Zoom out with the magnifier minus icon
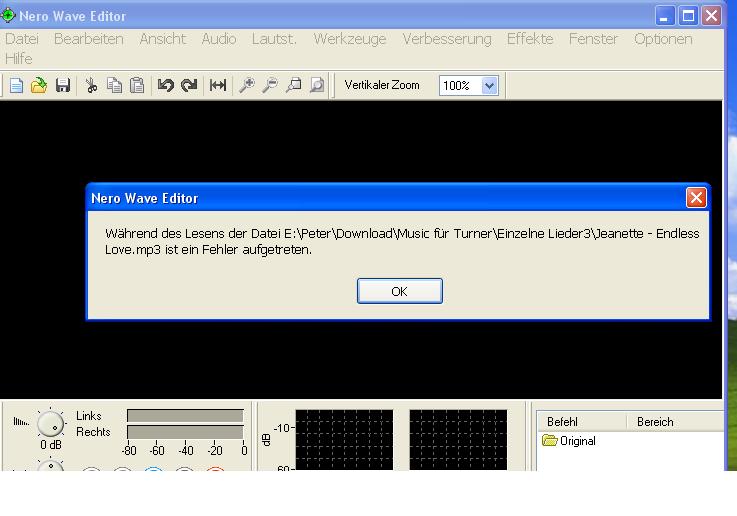 pos(270,86)
